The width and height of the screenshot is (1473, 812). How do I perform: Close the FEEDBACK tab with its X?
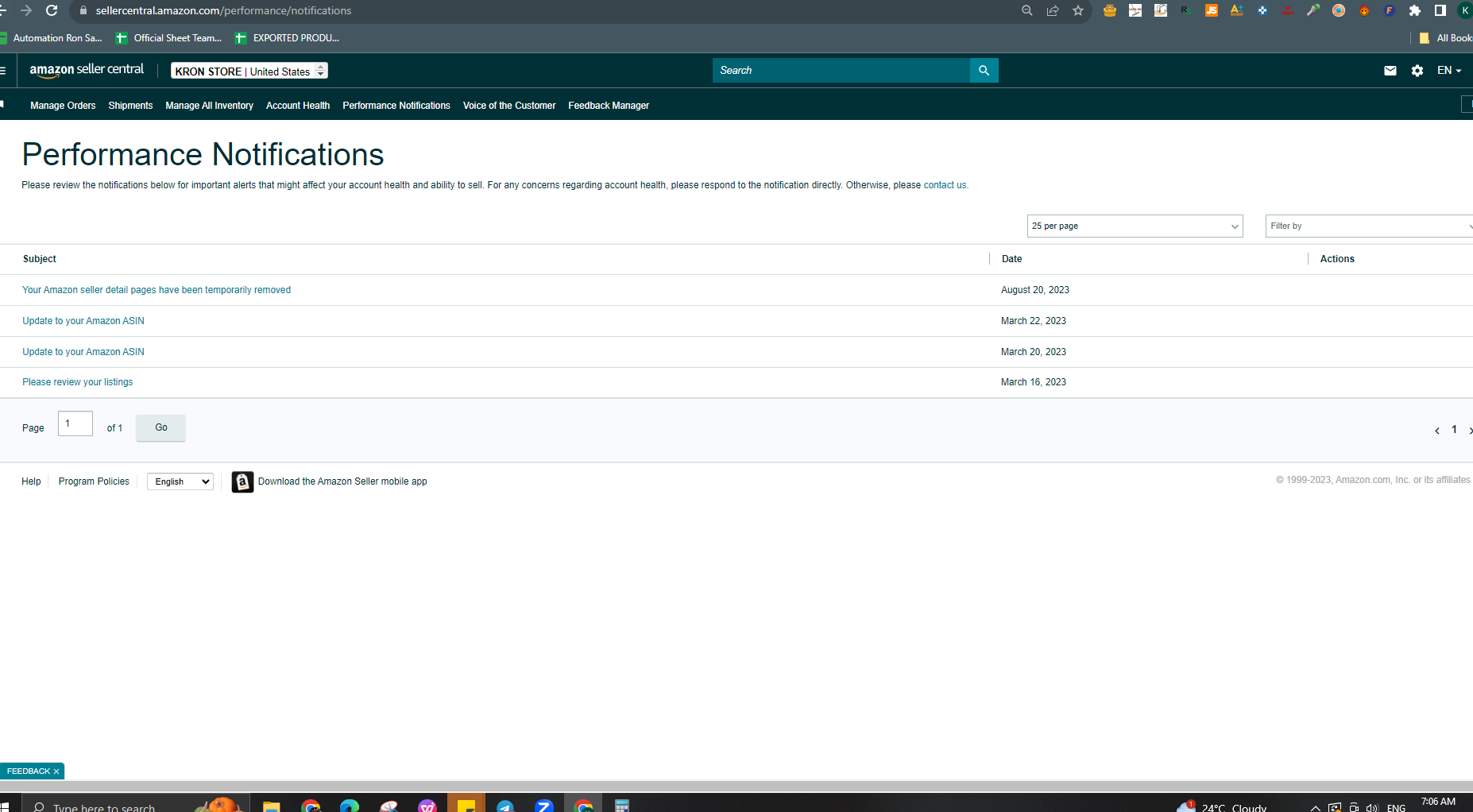point(56,771)
